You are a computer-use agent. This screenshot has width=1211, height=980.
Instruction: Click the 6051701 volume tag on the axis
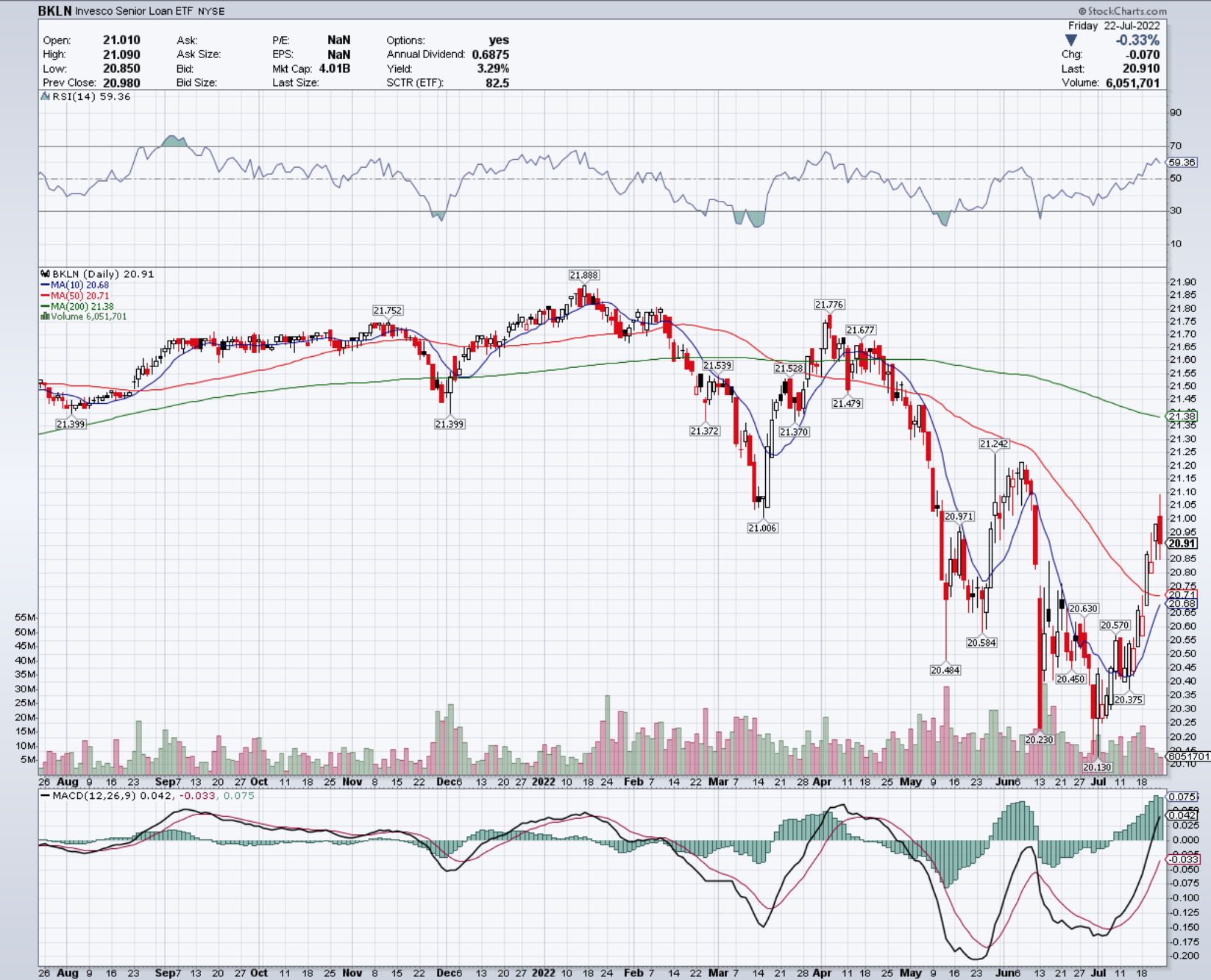(x=1188, y=756)
